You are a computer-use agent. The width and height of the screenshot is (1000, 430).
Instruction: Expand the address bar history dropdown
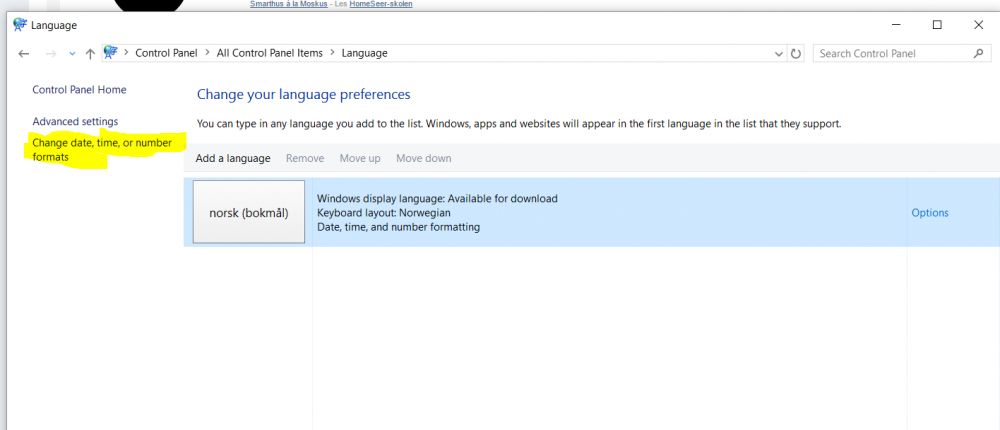[779, 53]
